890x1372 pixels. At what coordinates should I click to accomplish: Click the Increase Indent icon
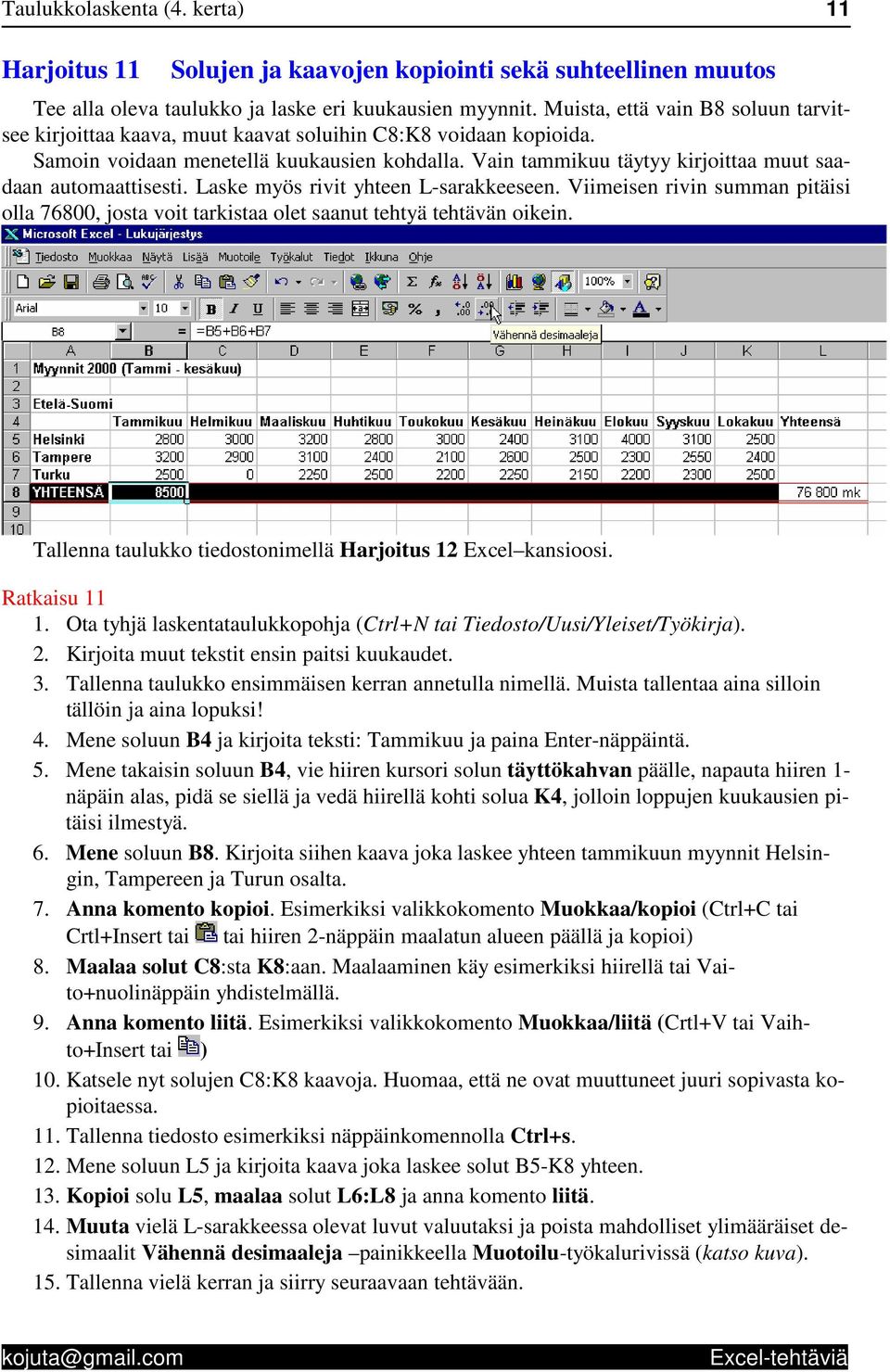point(540,309)
